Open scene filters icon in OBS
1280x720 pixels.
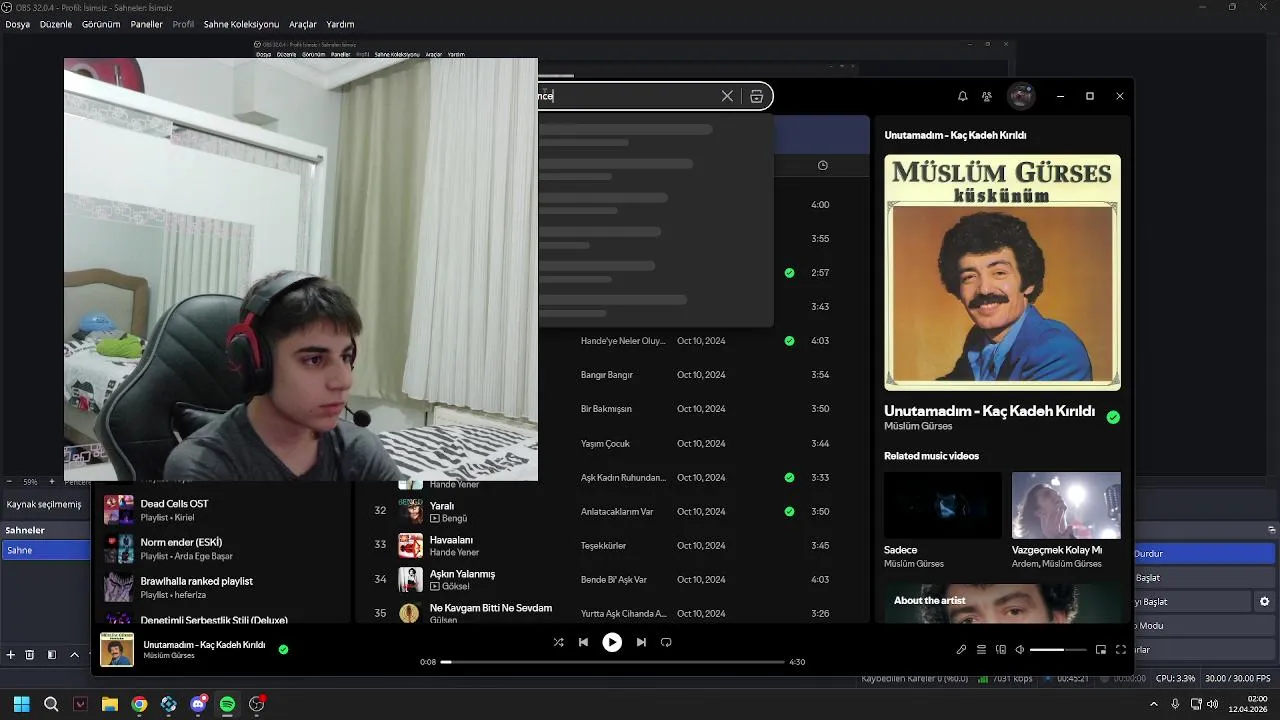(x=52, y=655)
